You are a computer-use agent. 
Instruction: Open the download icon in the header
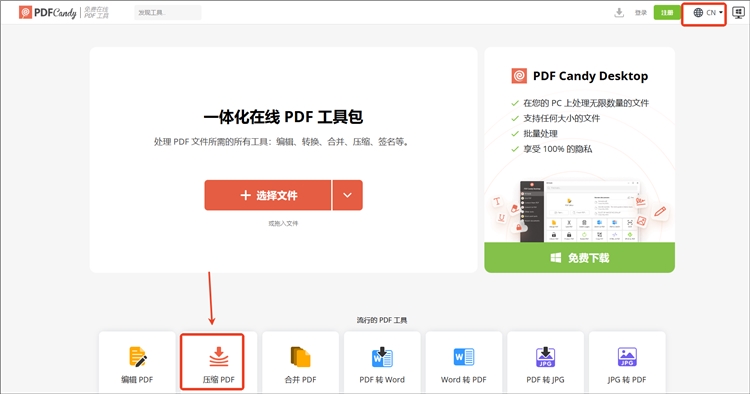(x=619, y=12)
